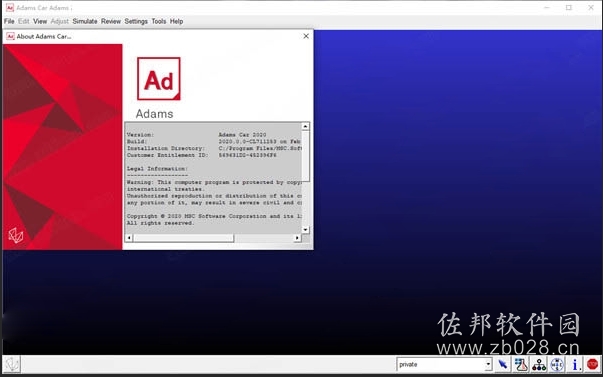This screenshot has width=603, height=377.
Task: Open the View menu
Action: [x=40, y=21]
